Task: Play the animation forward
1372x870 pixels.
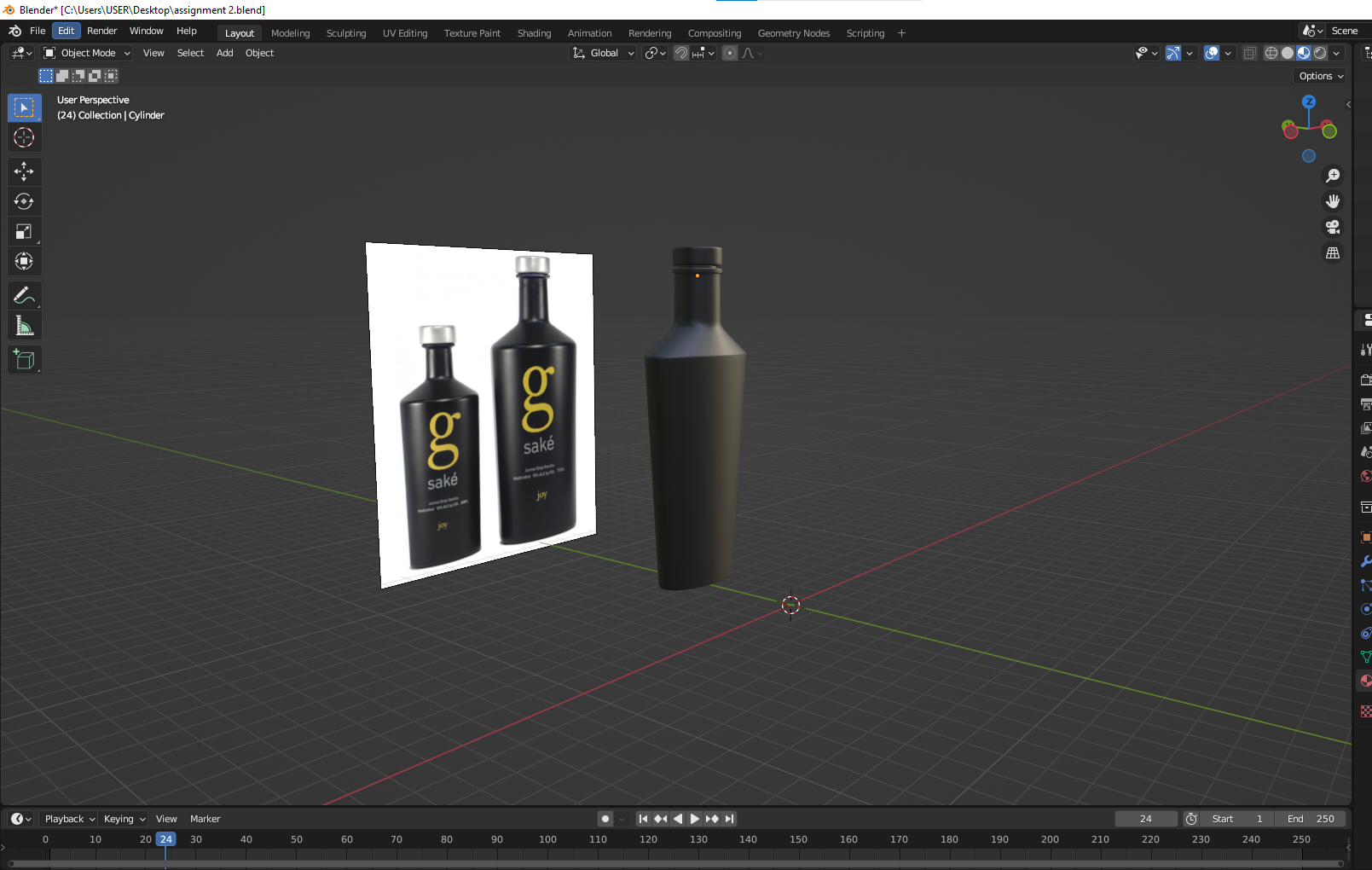Action: [x=695, y=819]
